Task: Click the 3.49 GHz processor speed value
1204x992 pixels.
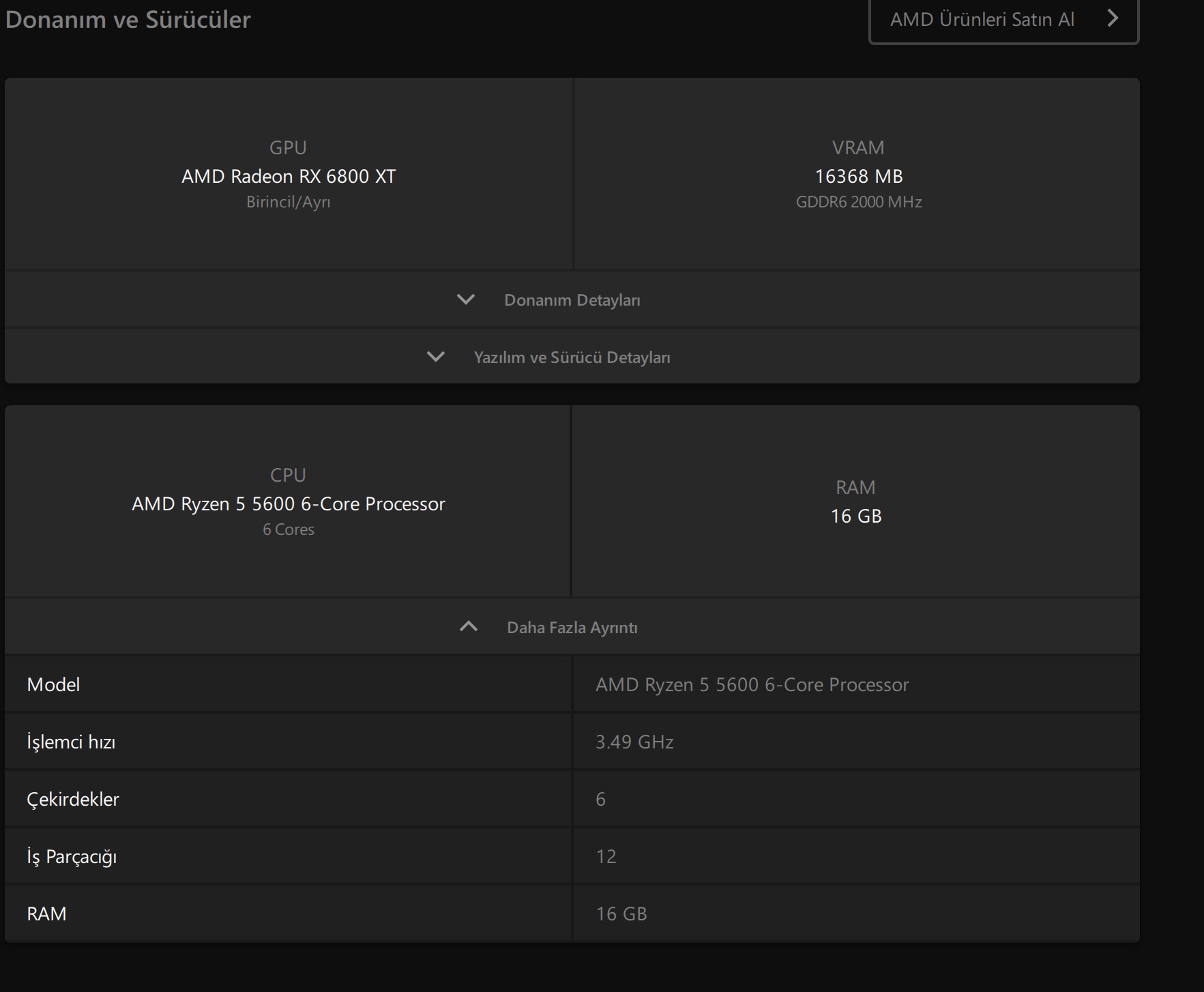Action: (634, 742)
